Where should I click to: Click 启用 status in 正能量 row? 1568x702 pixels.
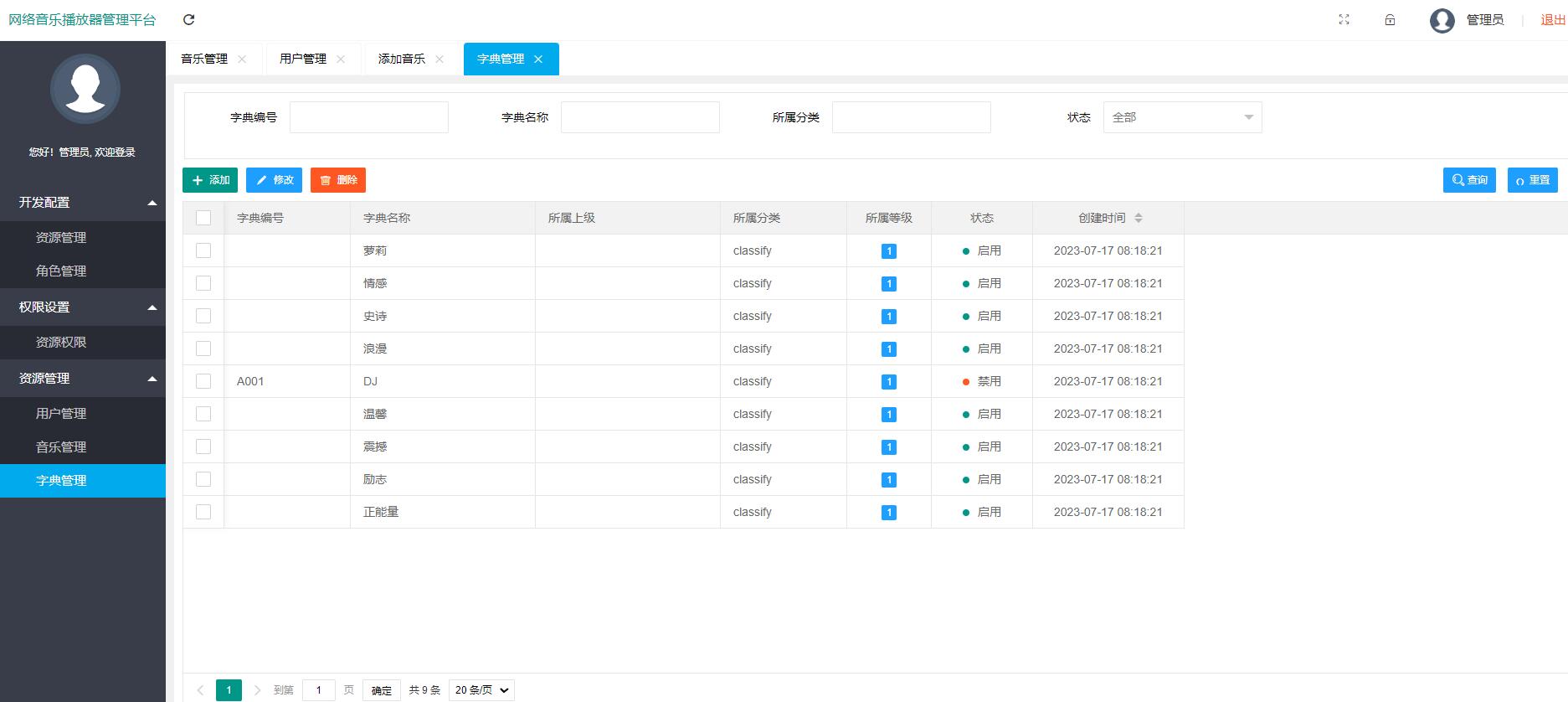pyautogui.click(x=982, y=512)
